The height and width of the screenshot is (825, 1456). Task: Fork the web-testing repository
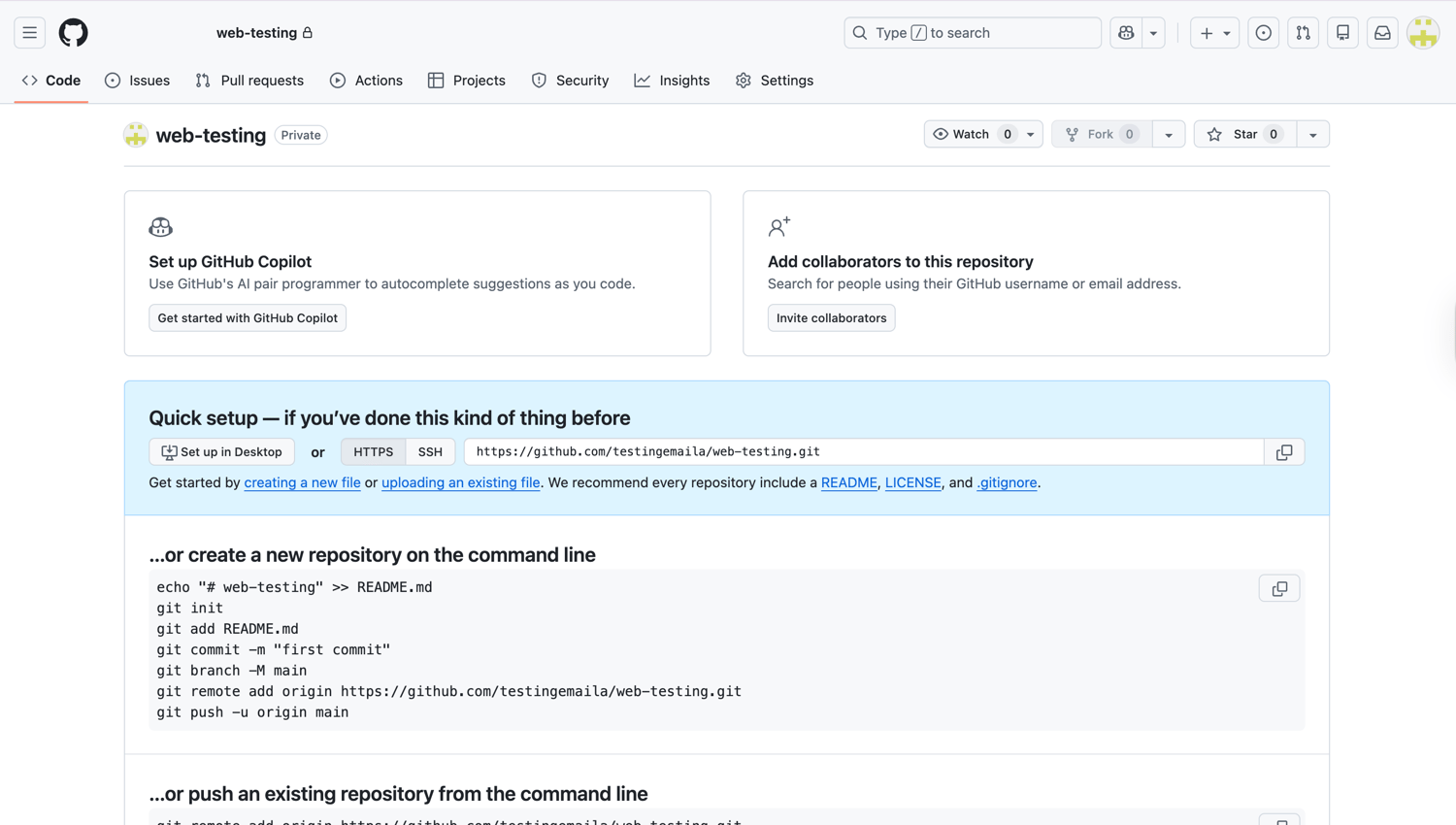[x=1102, y=134]
